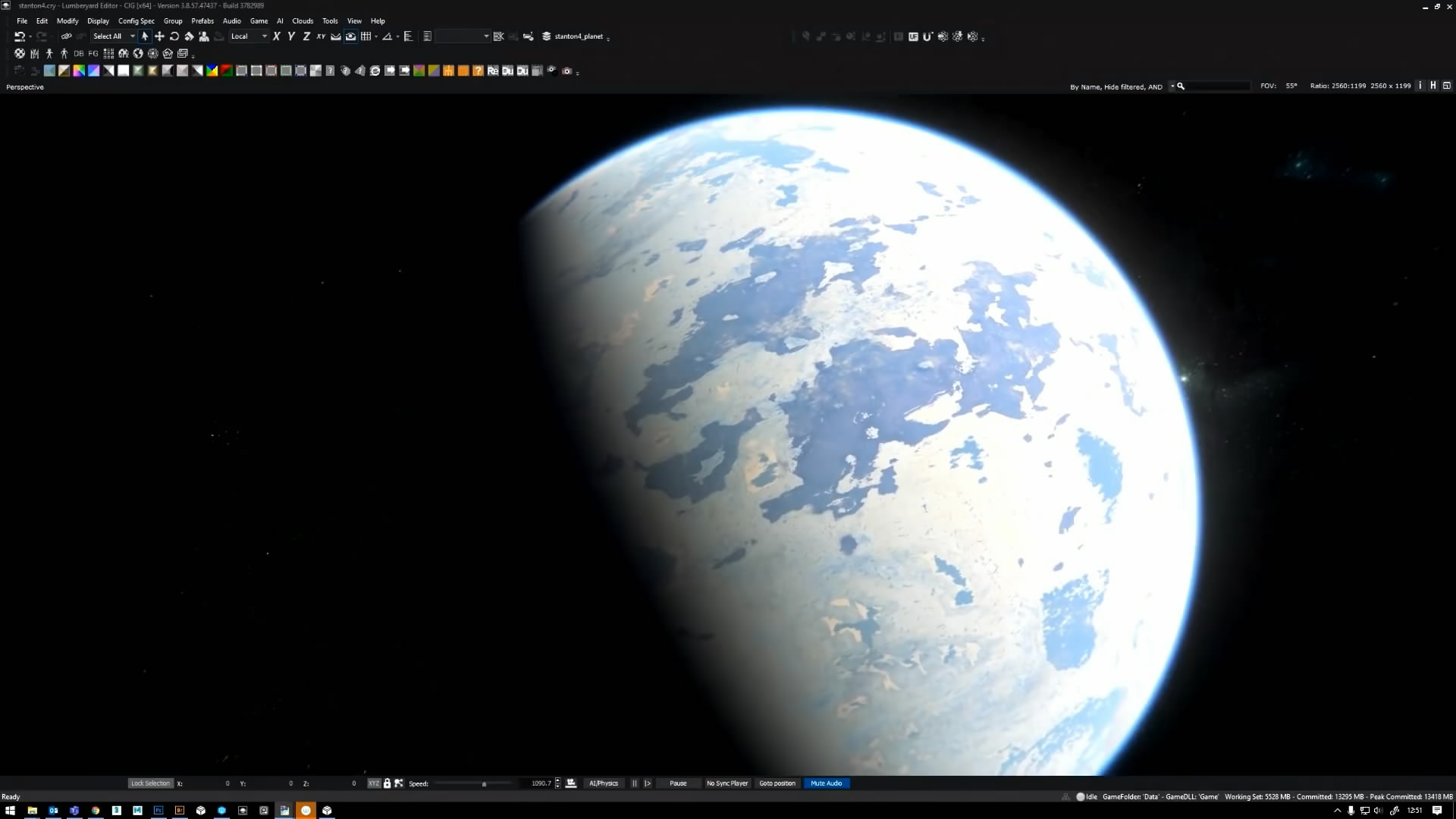Click the first Du icon
Viewport: 1456px width, 819px height.
(508, 71)
